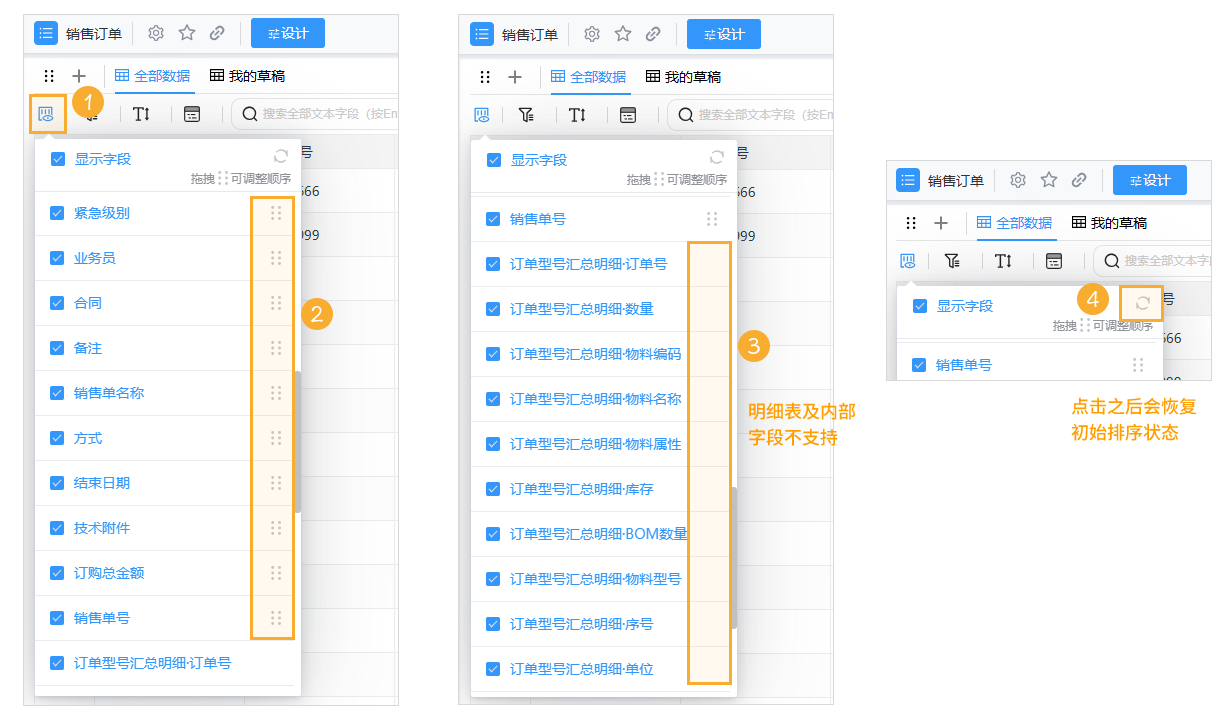Viewport: 1225px width, 722px height.
Task: Click the share link icon beside the star
Action: click(x=218, y=32)
